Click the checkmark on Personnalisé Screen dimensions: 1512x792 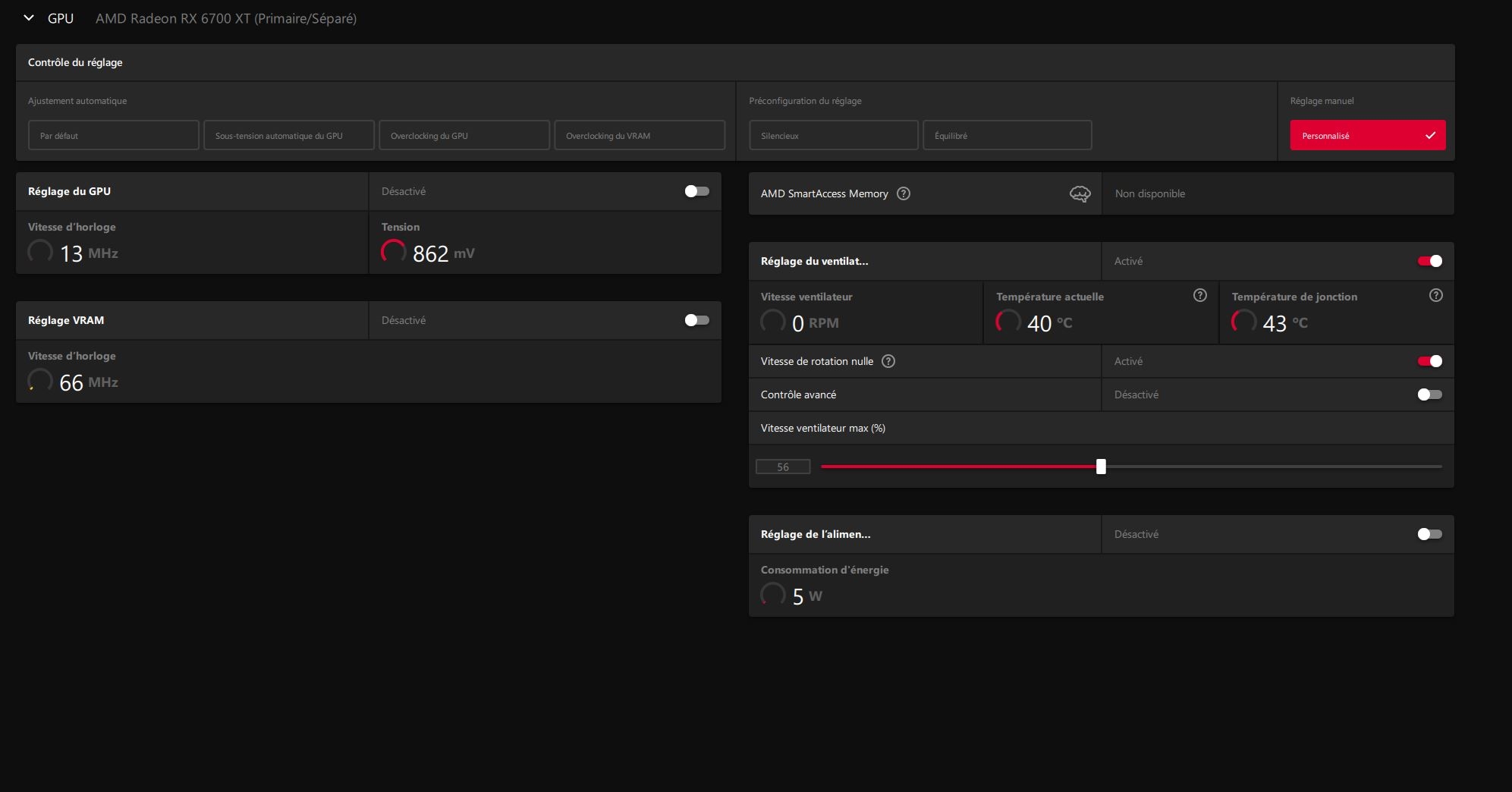tap(1430, 136)
